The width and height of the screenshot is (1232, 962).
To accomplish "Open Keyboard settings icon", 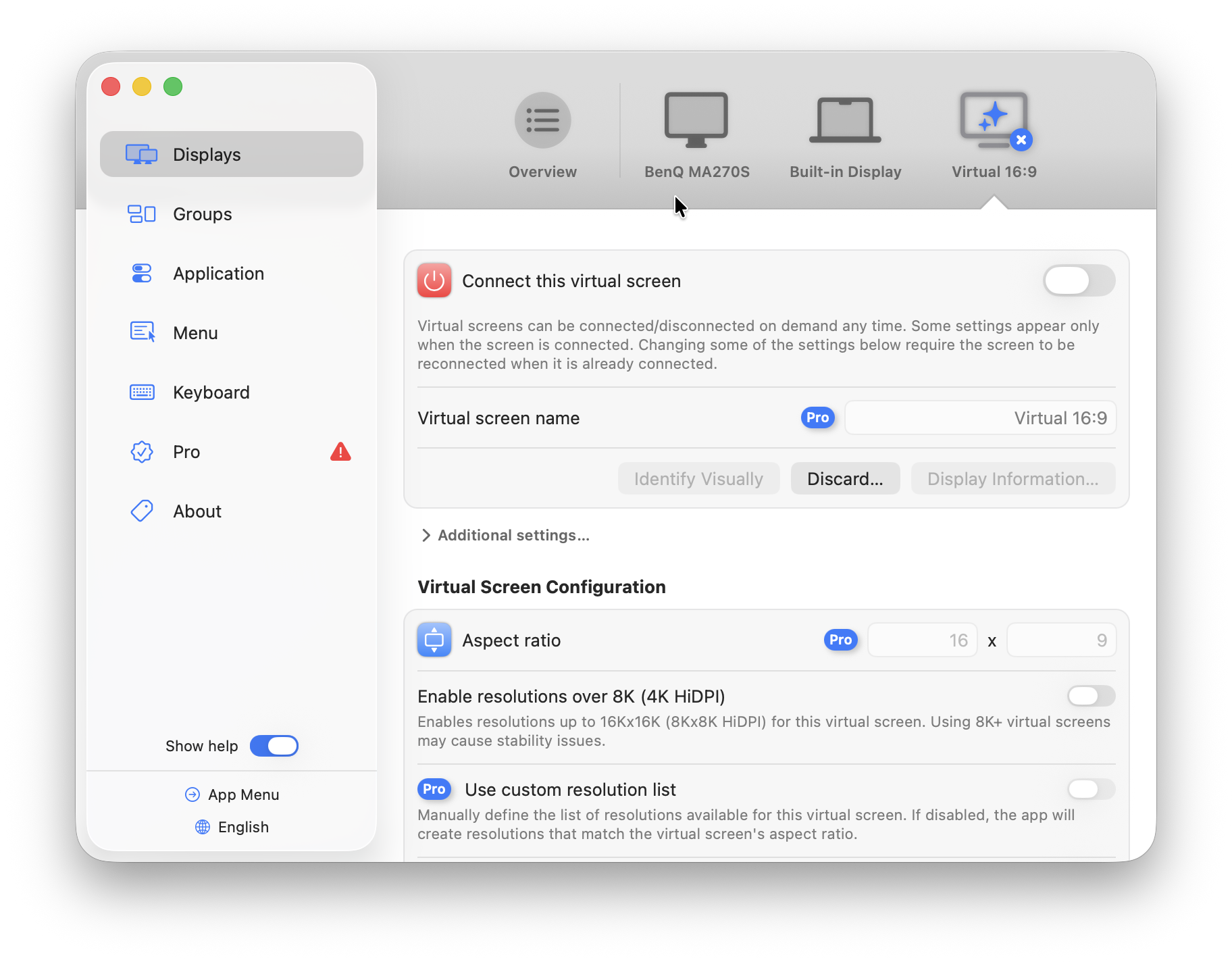I will [142, 393].
